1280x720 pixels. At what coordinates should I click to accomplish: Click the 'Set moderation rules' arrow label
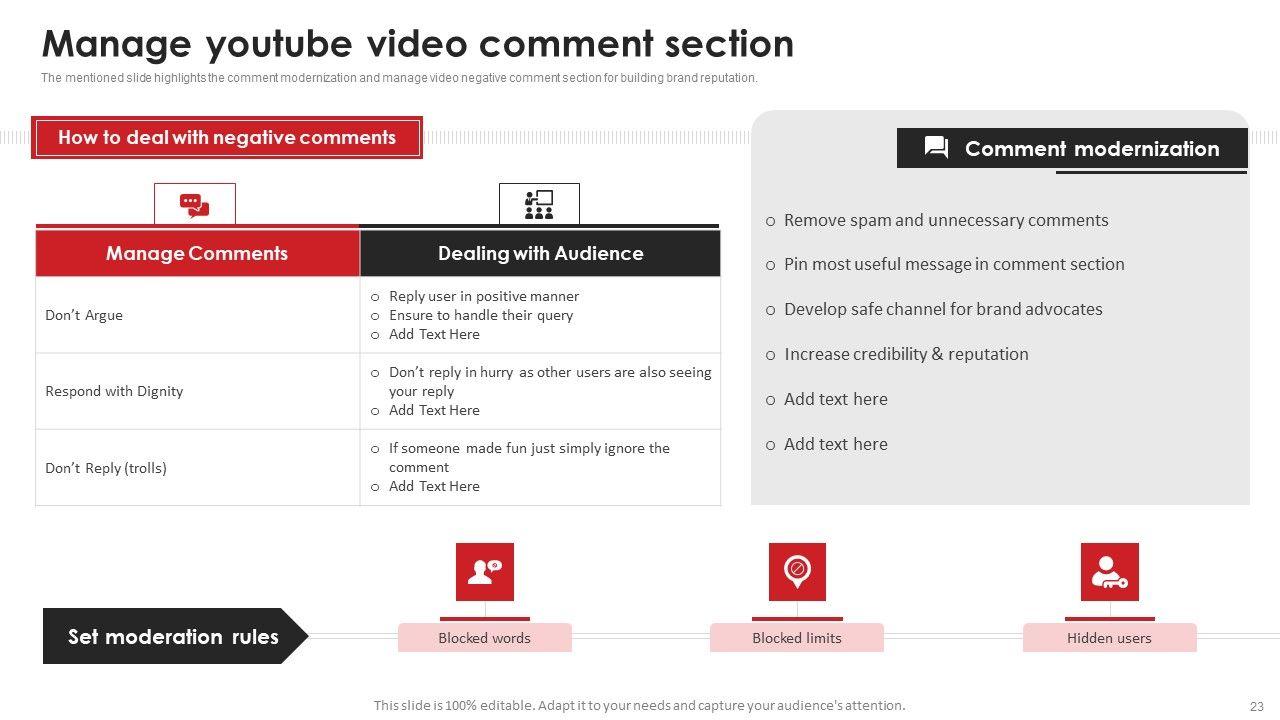tap(174, 636)
